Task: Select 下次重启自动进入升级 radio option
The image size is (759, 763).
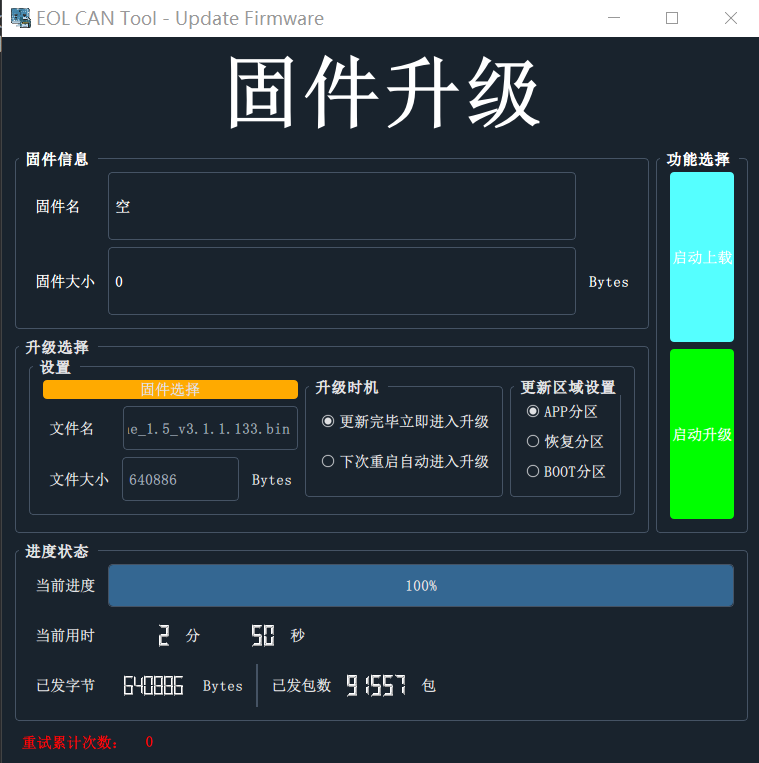Action: (x=405, y=461)
